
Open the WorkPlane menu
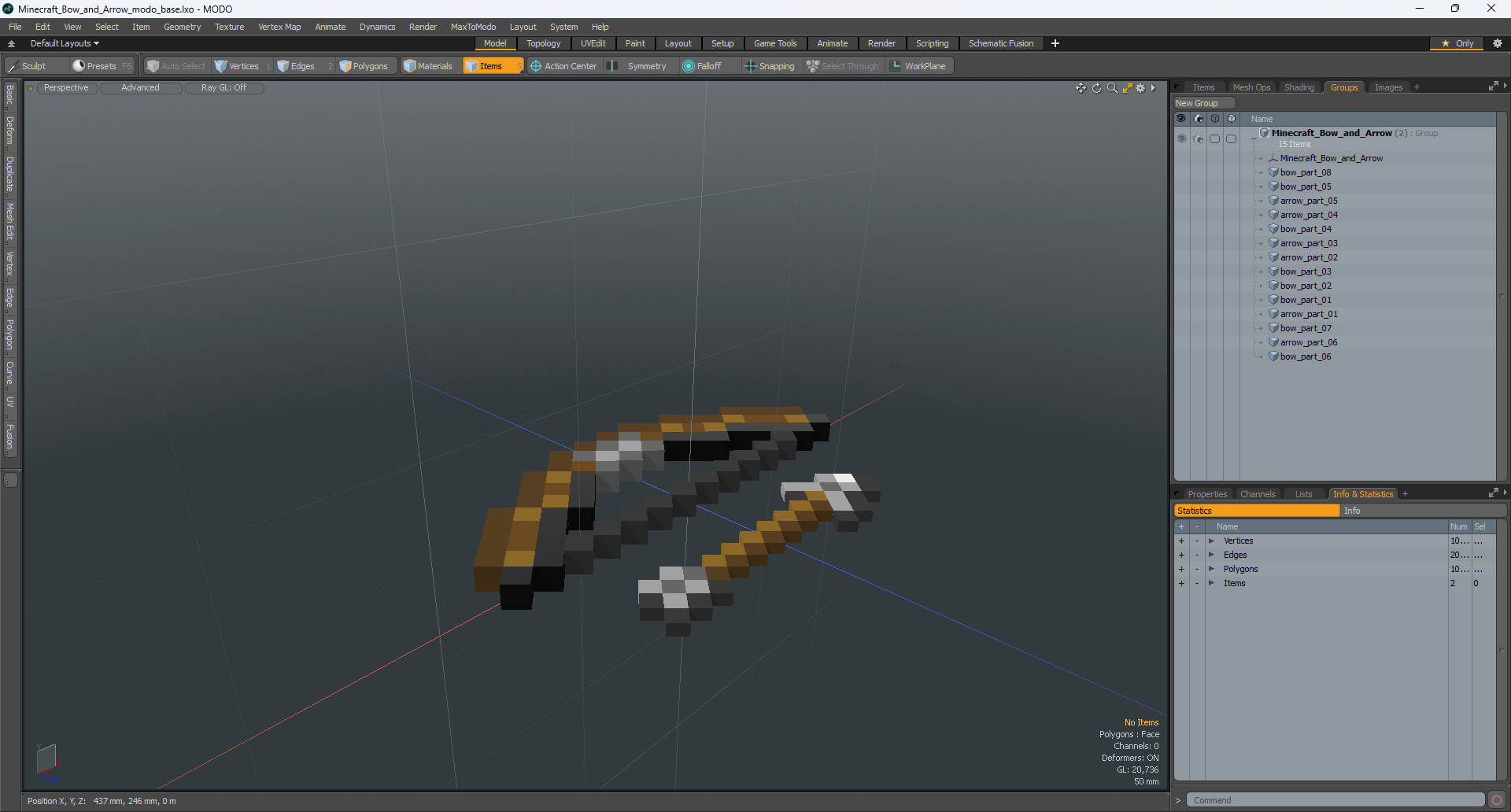[x=918, y=66]
